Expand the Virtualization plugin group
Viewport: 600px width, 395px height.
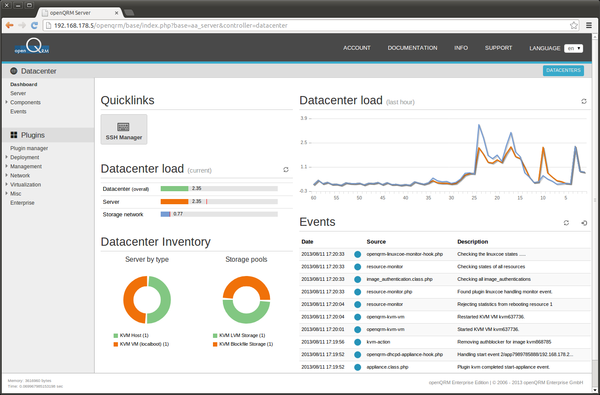[7, 184]
